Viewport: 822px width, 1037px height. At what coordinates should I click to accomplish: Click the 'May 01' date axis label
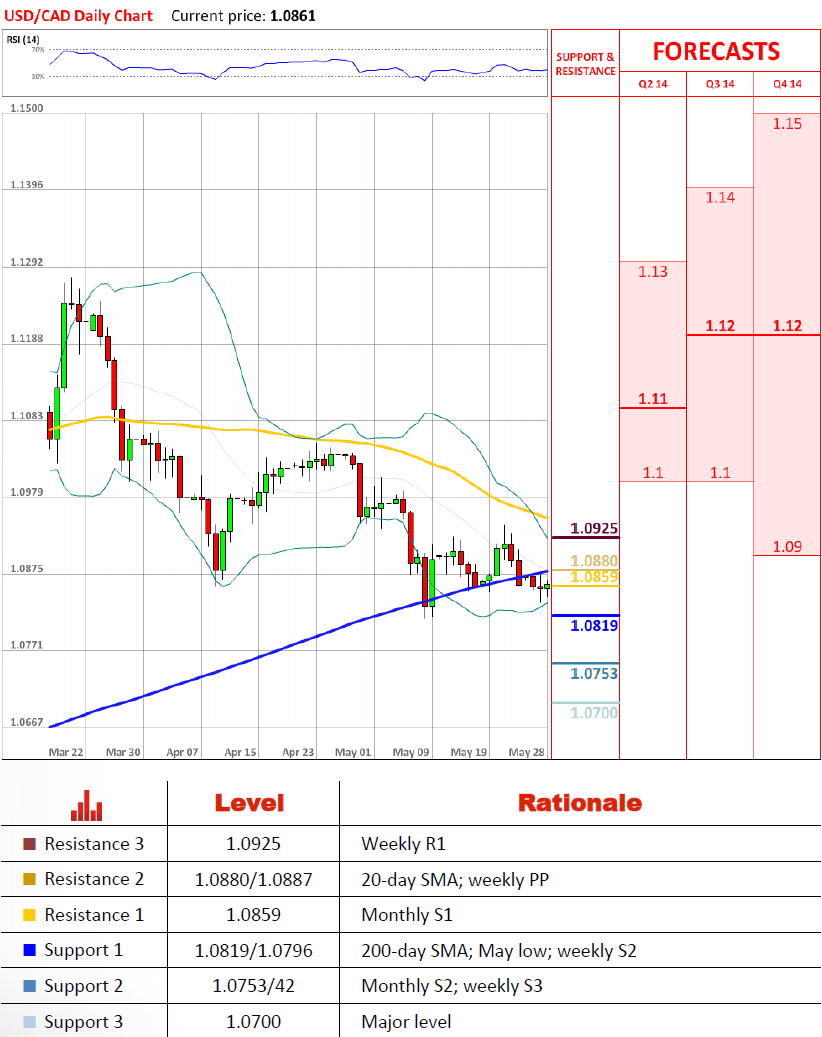tap(353, 752)
